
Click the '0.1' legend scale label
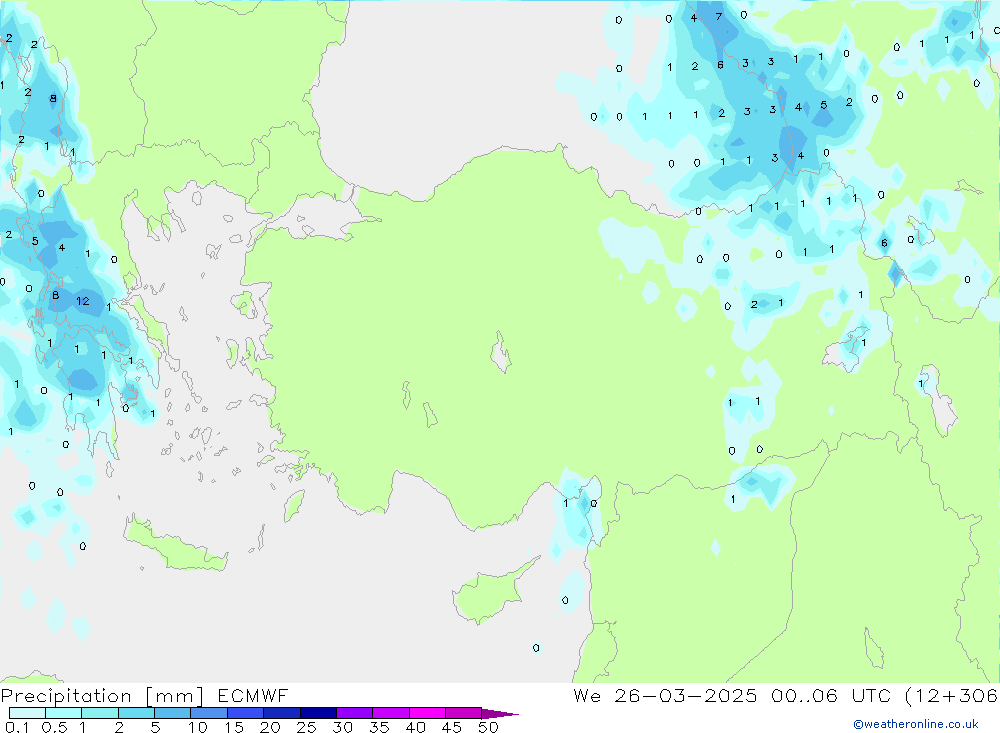tap(17, 727)
